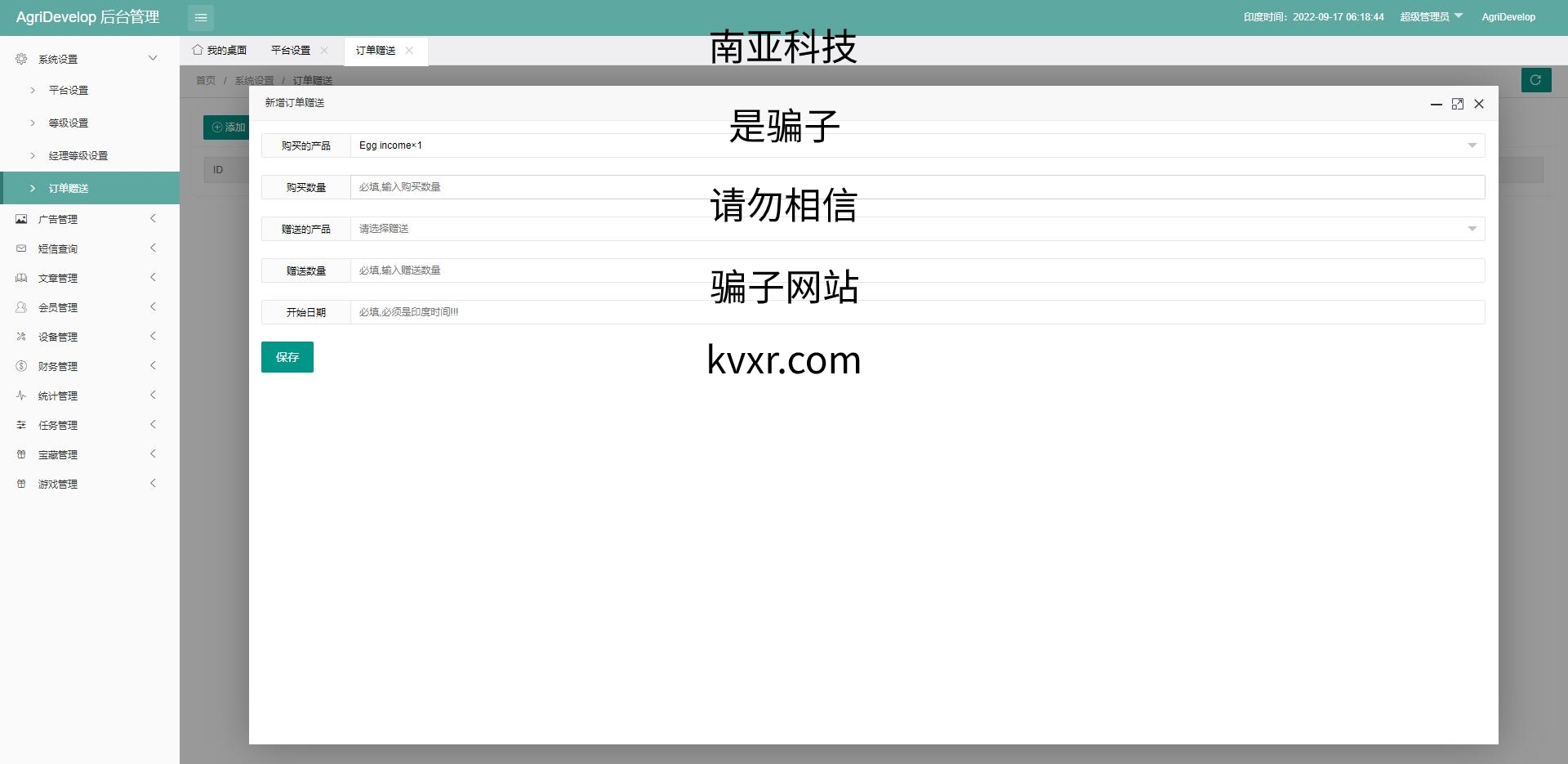Maximize the 新增订单赠送 dialog

tap(1458, 104)
